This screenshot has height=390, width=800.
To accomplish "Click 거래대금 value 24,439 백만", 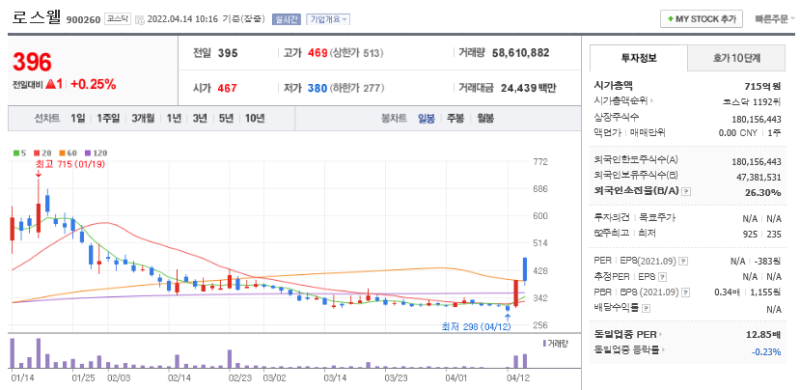I will click(529, 88).
